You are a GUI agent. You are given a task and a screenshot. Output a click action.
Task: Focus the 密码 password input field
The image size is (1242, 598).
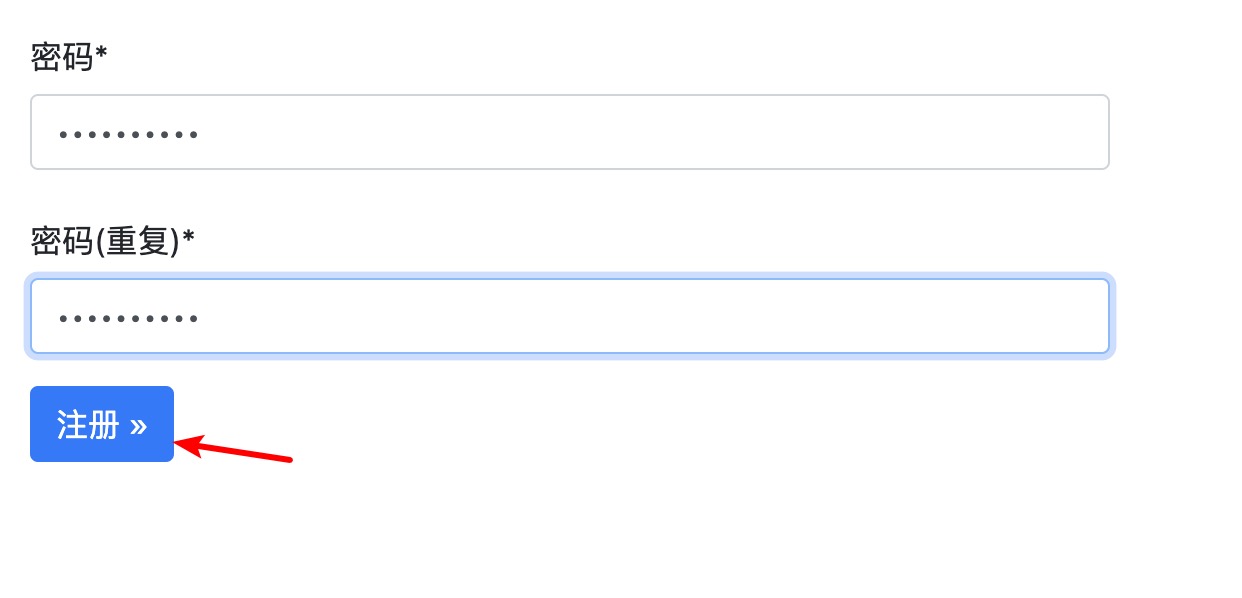(569, 132)
